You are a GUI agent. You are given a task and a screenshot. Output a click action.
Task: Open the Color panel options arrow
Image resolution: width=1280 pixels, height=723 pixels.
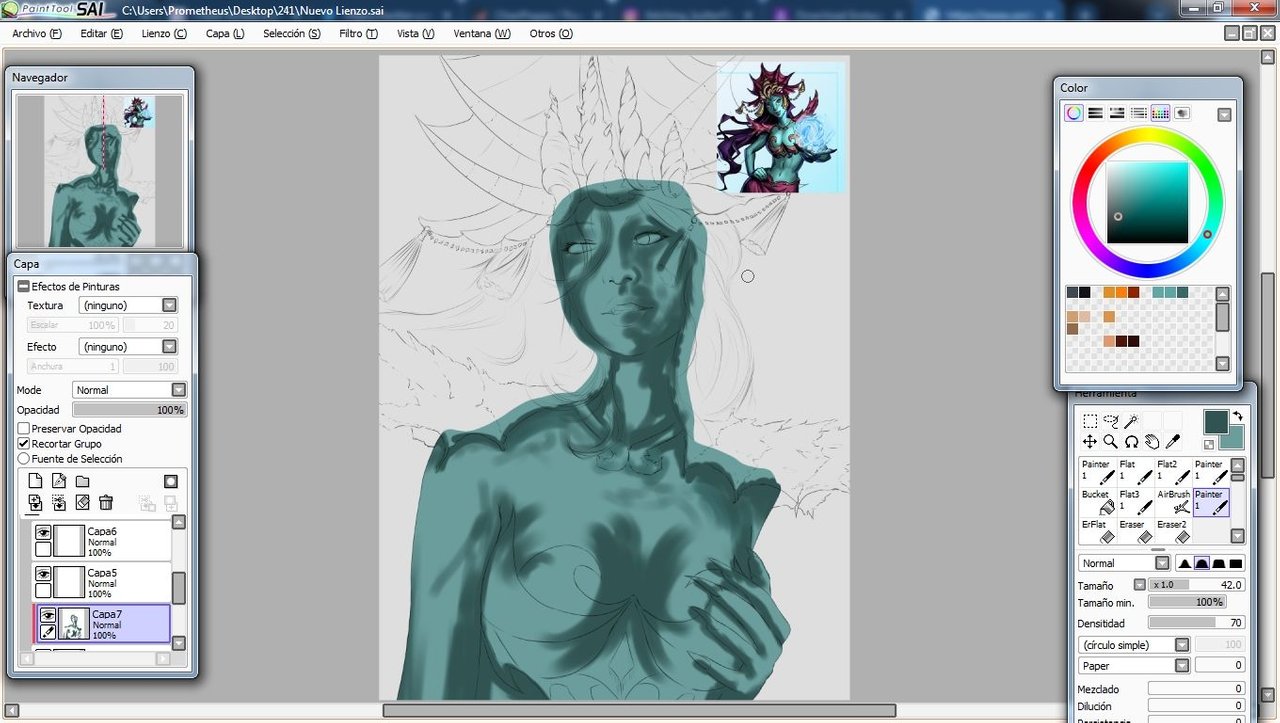[x=1225, y=115]
